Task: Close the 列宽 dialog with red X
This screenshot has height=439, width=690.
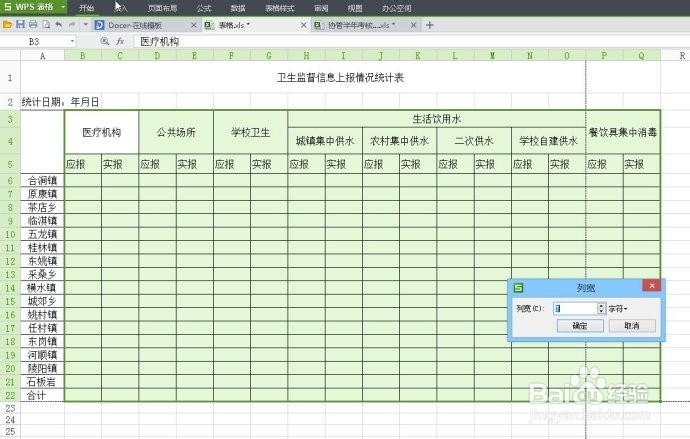Action: point(652,286)
